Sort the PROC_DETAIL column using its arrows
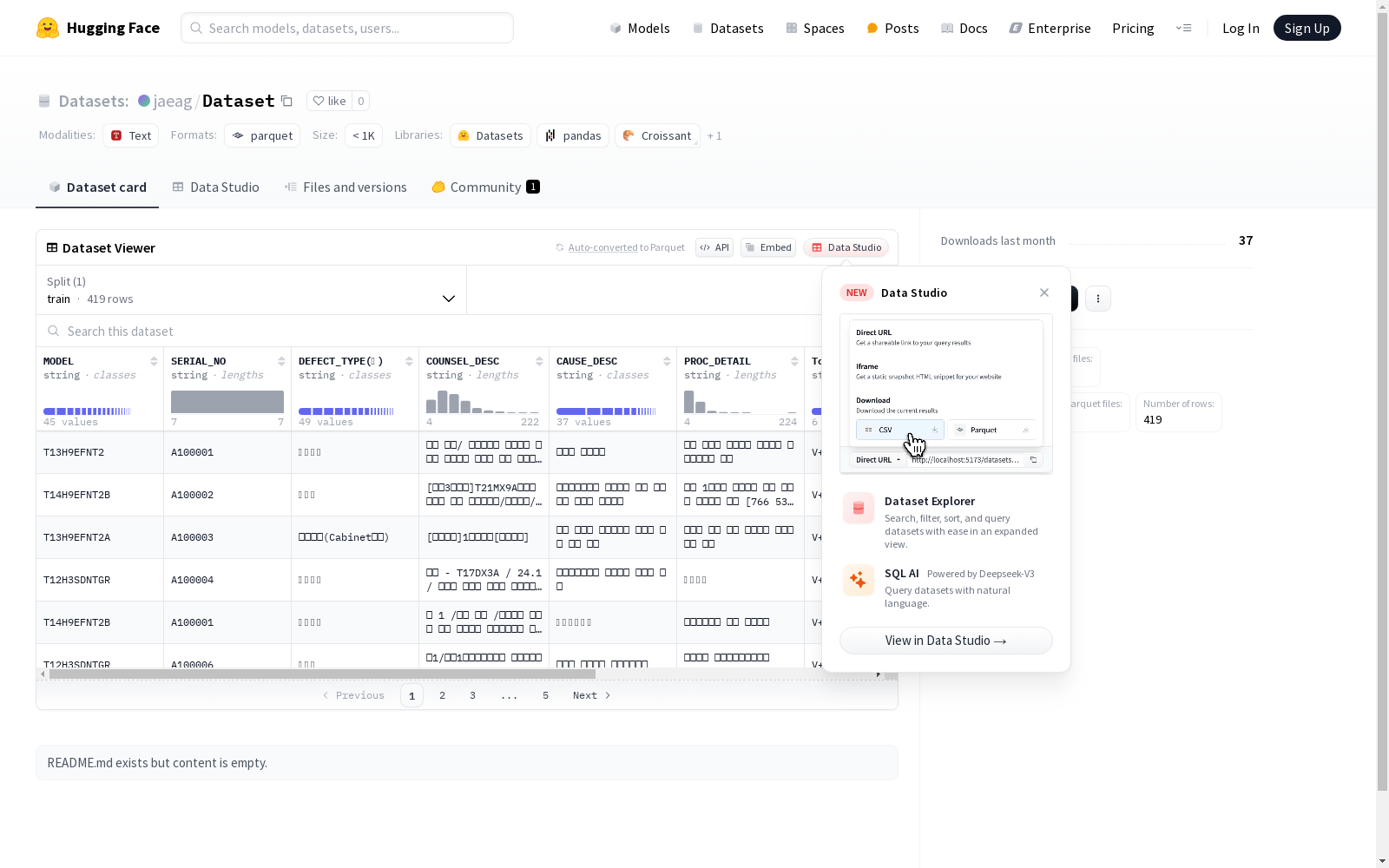The height and width of the screenshot is (868, 1389). (x=794, y=361)
